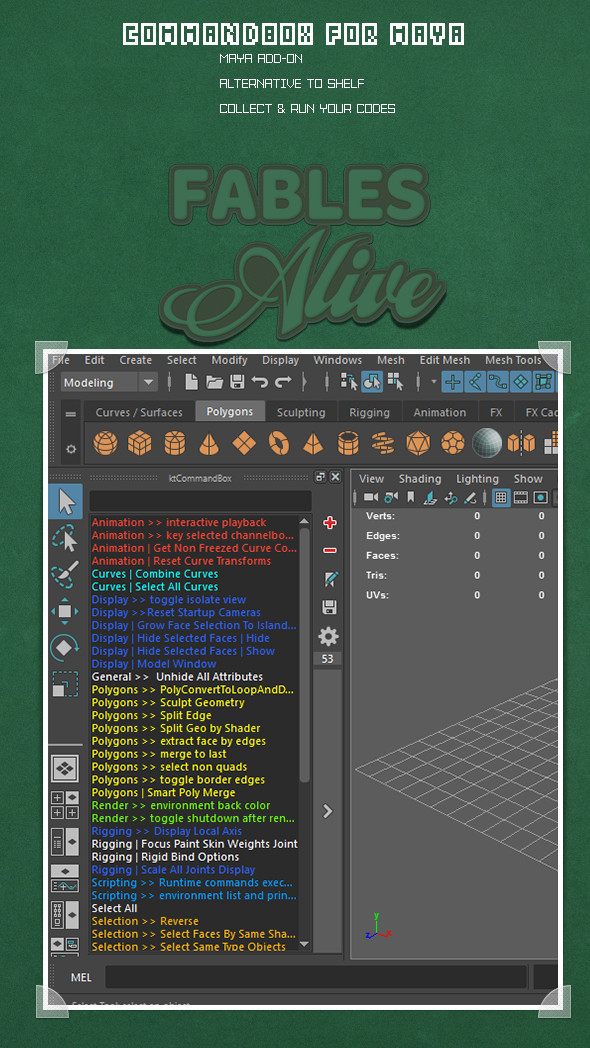This screenshot has height=1048, width=590.
Task: Select the Move tool in toolbox
Action: [x=65, y=611]
